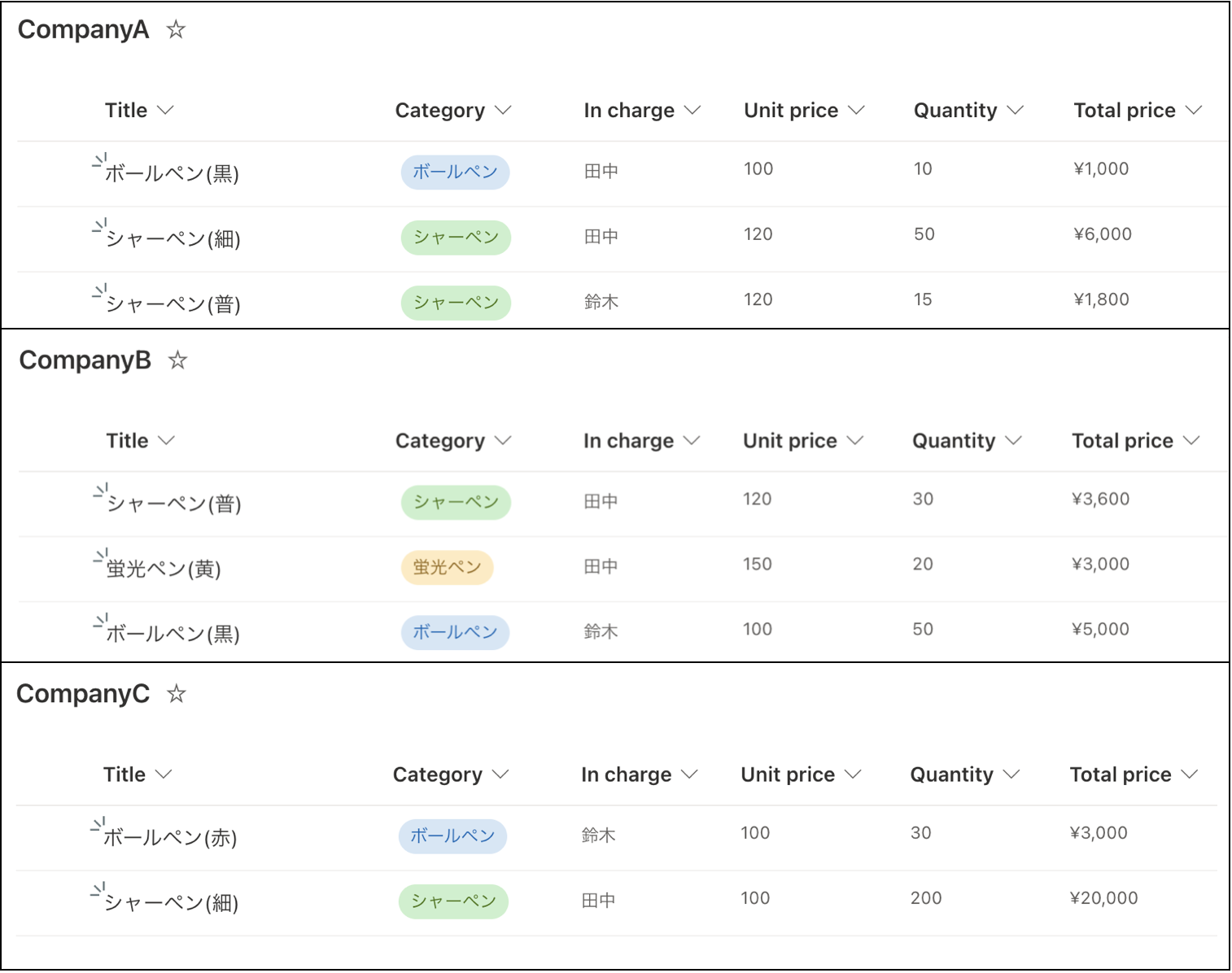Click 鈴木 in CompanyA シャーペン(普) row
Viewport: 1232px width, 973px height.
pos(601,302)
